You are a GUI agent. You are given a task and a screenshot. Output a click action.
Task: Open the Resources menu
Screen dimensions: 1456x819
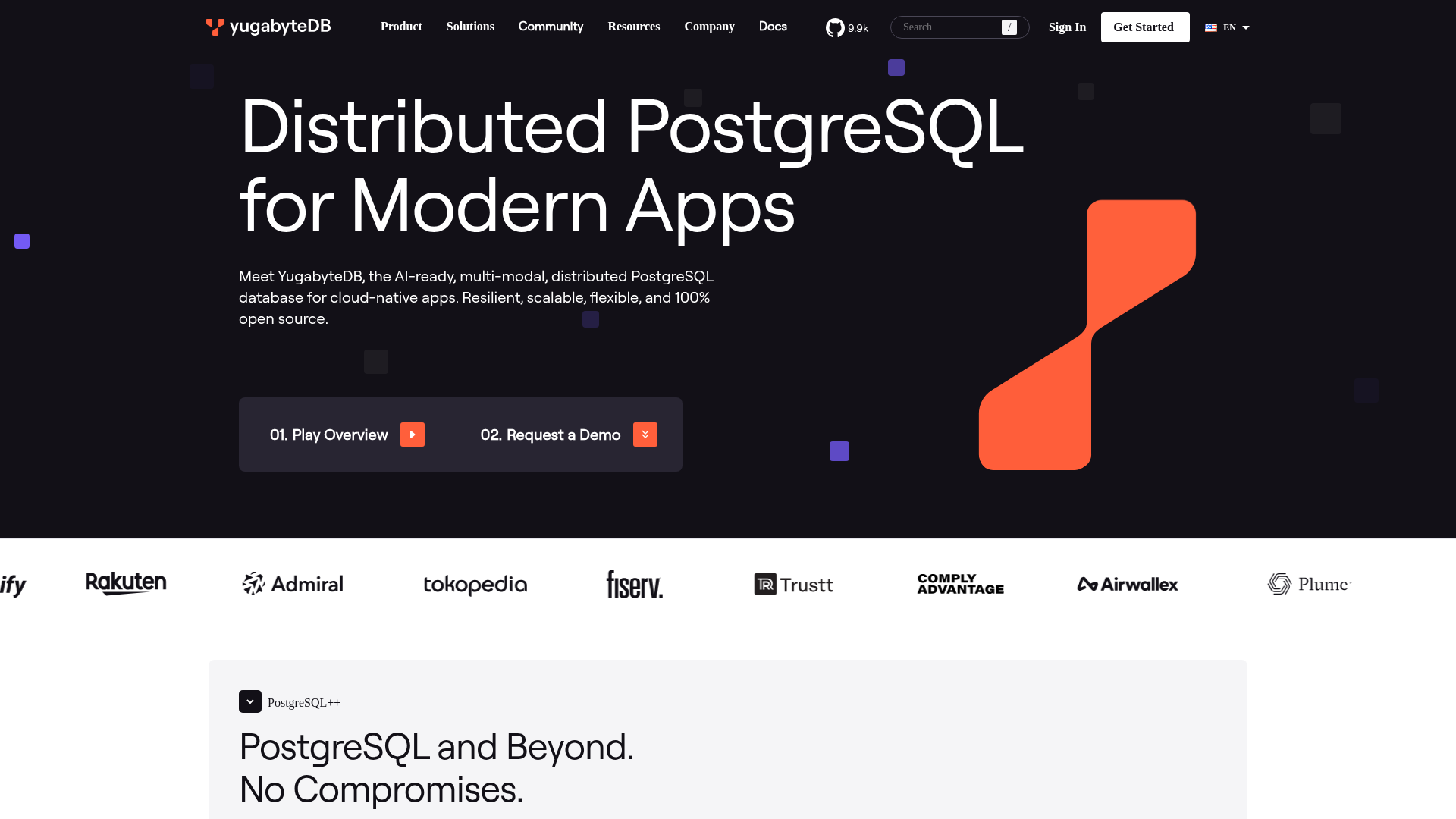pos(633,27)
